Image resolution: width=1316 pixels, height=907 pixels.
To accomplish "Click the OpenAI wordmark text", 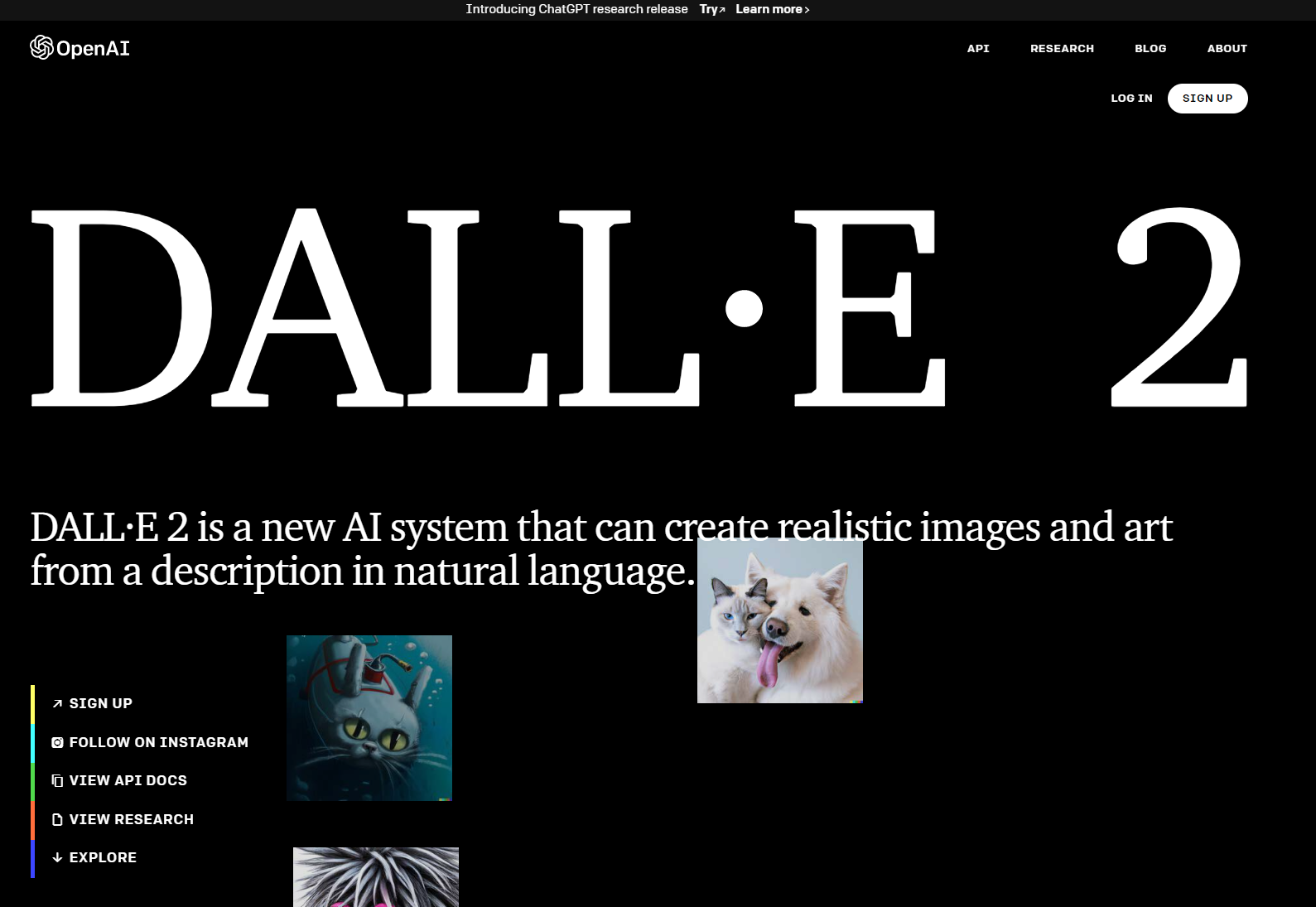I will 93,48.
